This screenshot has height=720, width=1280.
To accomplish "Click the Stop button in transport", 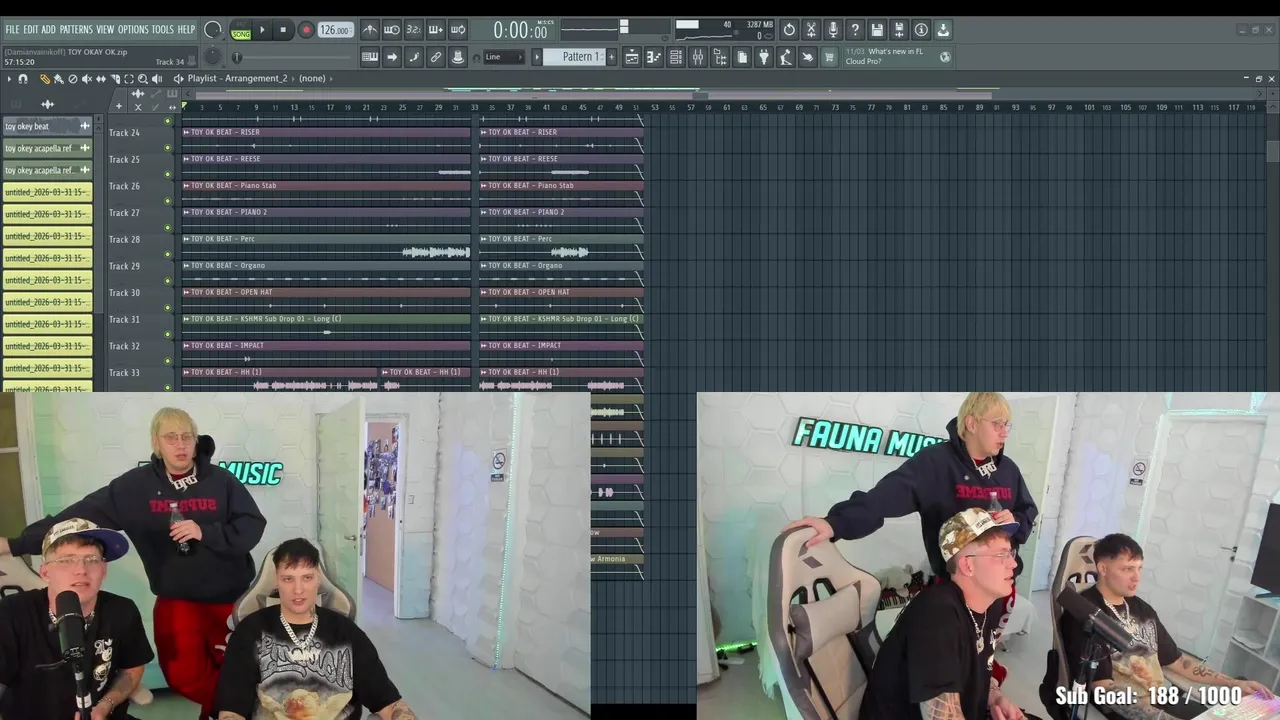I will tap(283, 30).
